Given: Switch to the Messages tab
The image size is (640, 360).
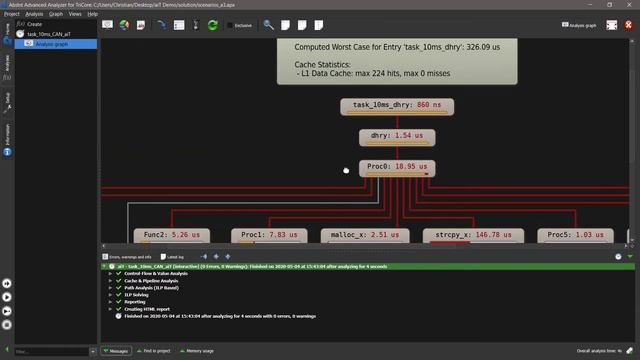Looking at the screenshot, I should (x=116, y=351).
